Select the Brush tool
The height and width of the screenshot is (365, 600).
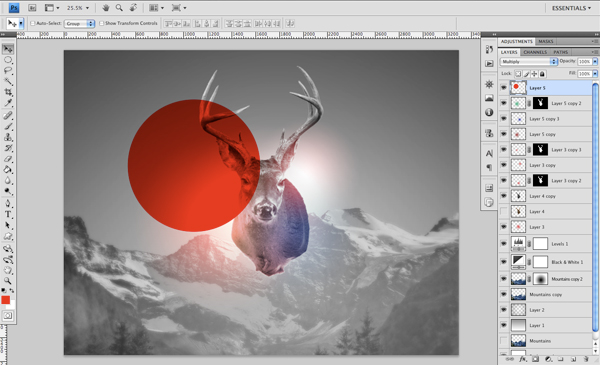tap(8, 126)
